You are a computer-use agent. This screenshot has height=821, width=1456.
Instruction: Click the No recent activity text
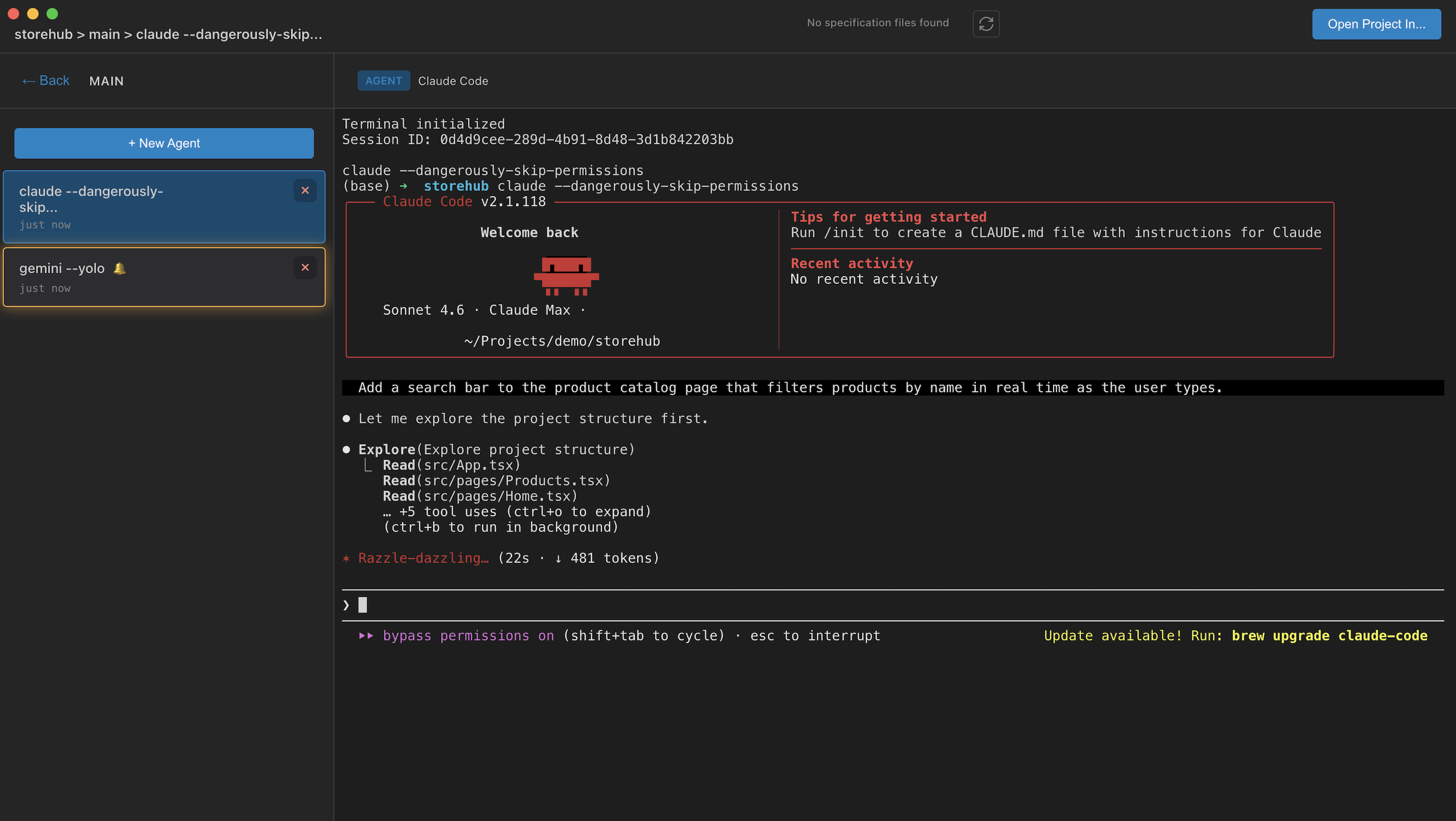864,279
